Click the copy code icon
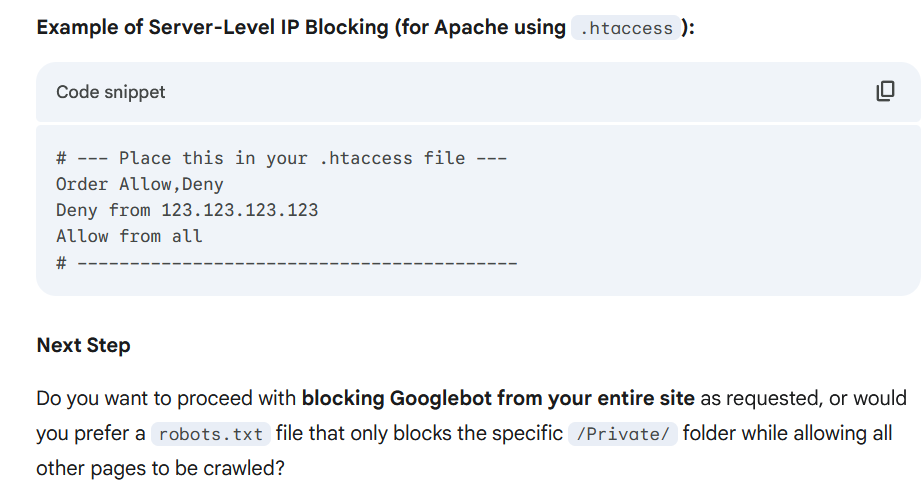This screenshot has height=489, width=921. [885, 91]
